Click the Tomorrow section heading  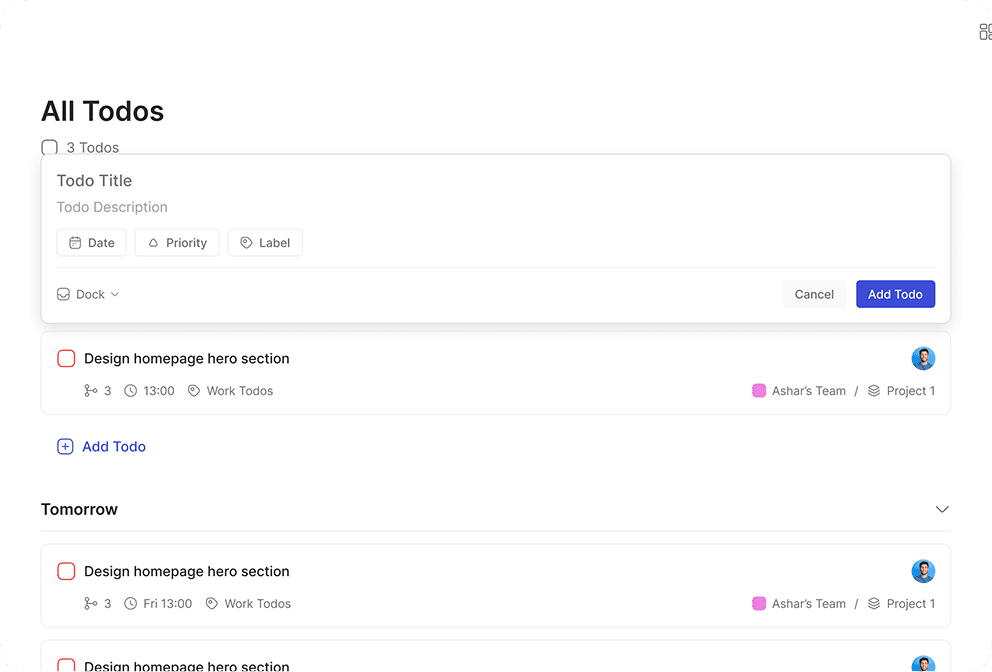click(79, 509)
